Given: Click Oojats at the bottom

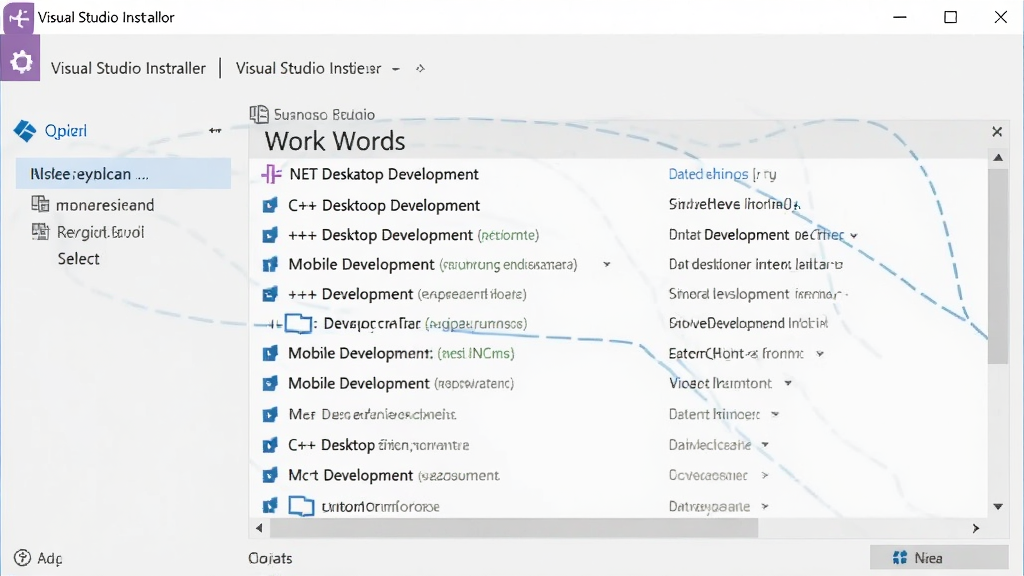Looking at the screenshot, I should click(270, 558).
